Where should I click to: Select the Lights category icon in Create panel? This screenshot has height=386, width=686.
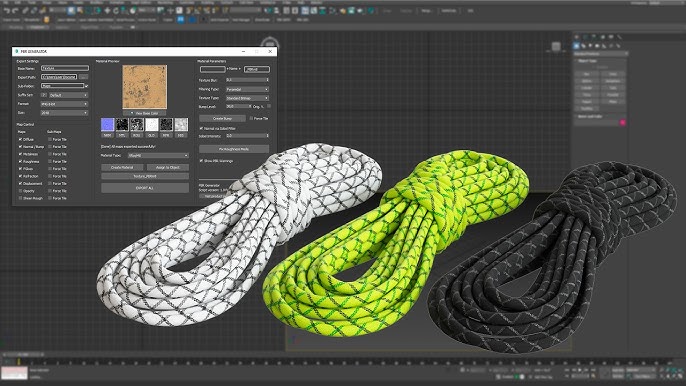coord(591,46)
